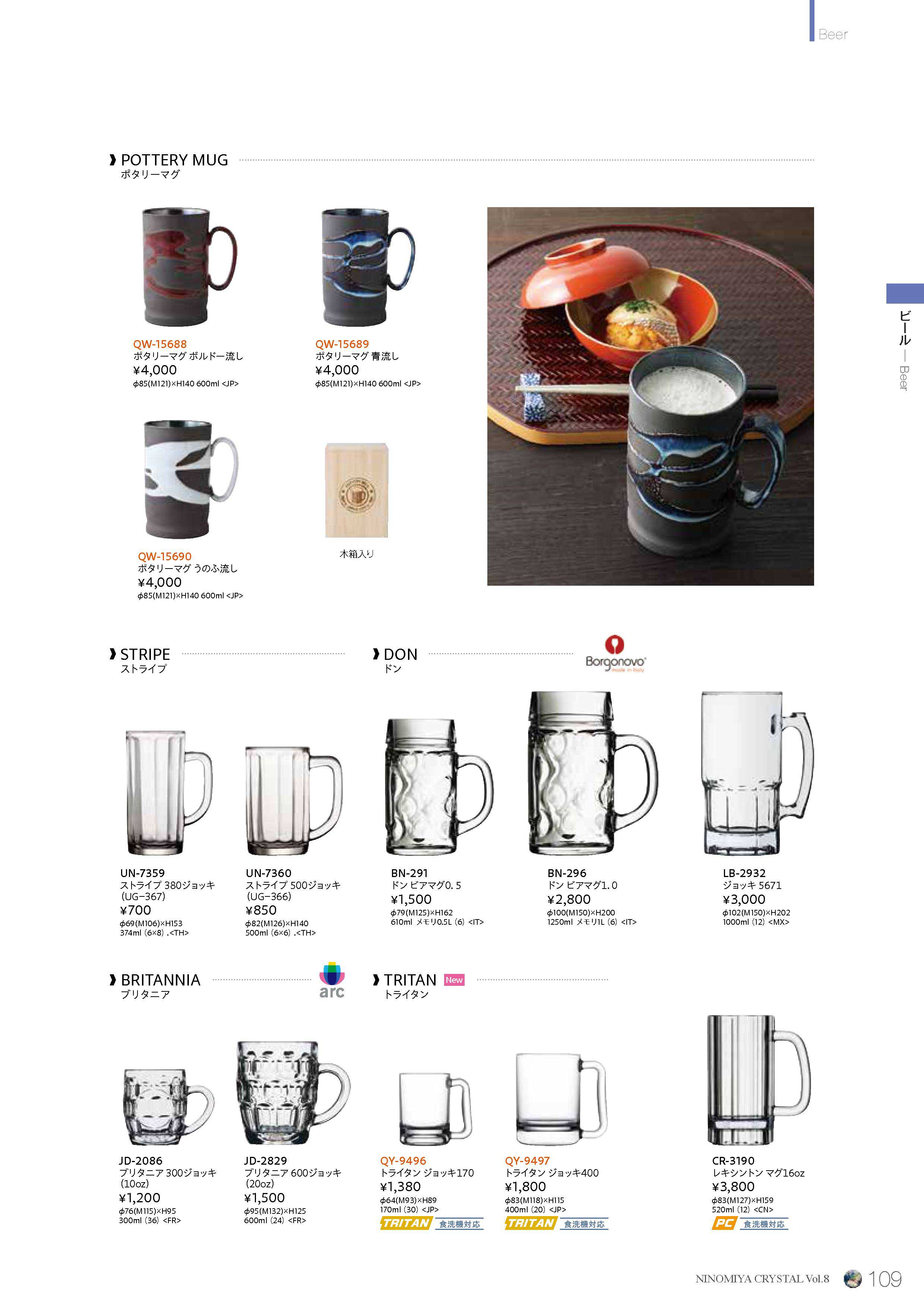Click the chevron before BRITANNIA heading
Image resolution: width=924 pixels, height=1307 pixels.
[x=113, y=980]
